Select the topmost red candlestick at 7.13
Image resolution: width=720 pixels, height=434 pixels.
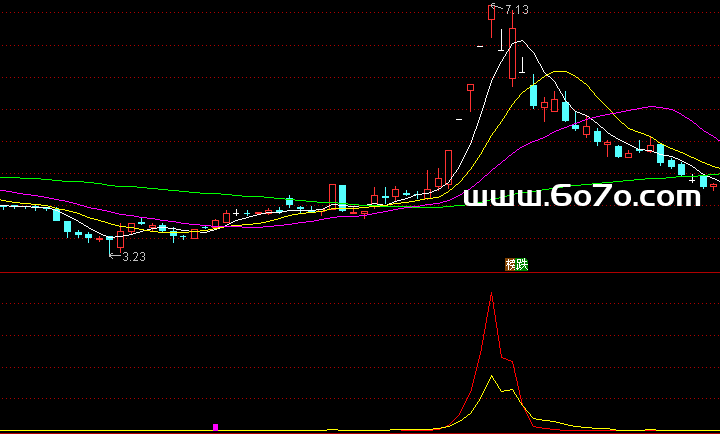[491, 12]
